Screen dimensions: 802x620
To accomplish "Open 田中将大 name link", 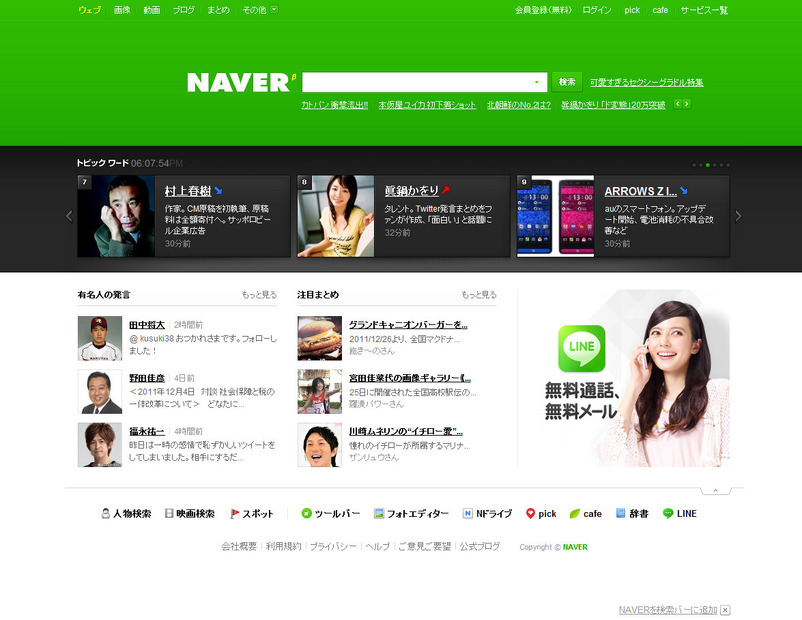I will [x=147, y=325].
